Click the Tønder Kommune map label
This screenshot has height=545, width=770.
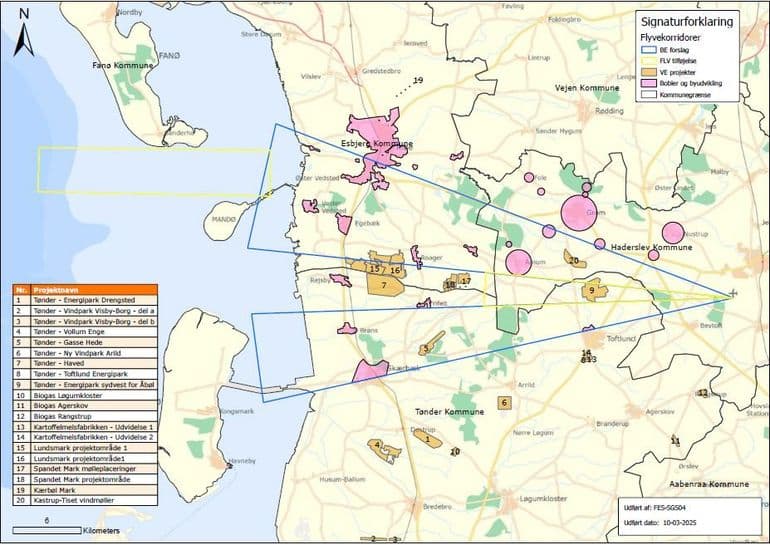tap(450, 412)
